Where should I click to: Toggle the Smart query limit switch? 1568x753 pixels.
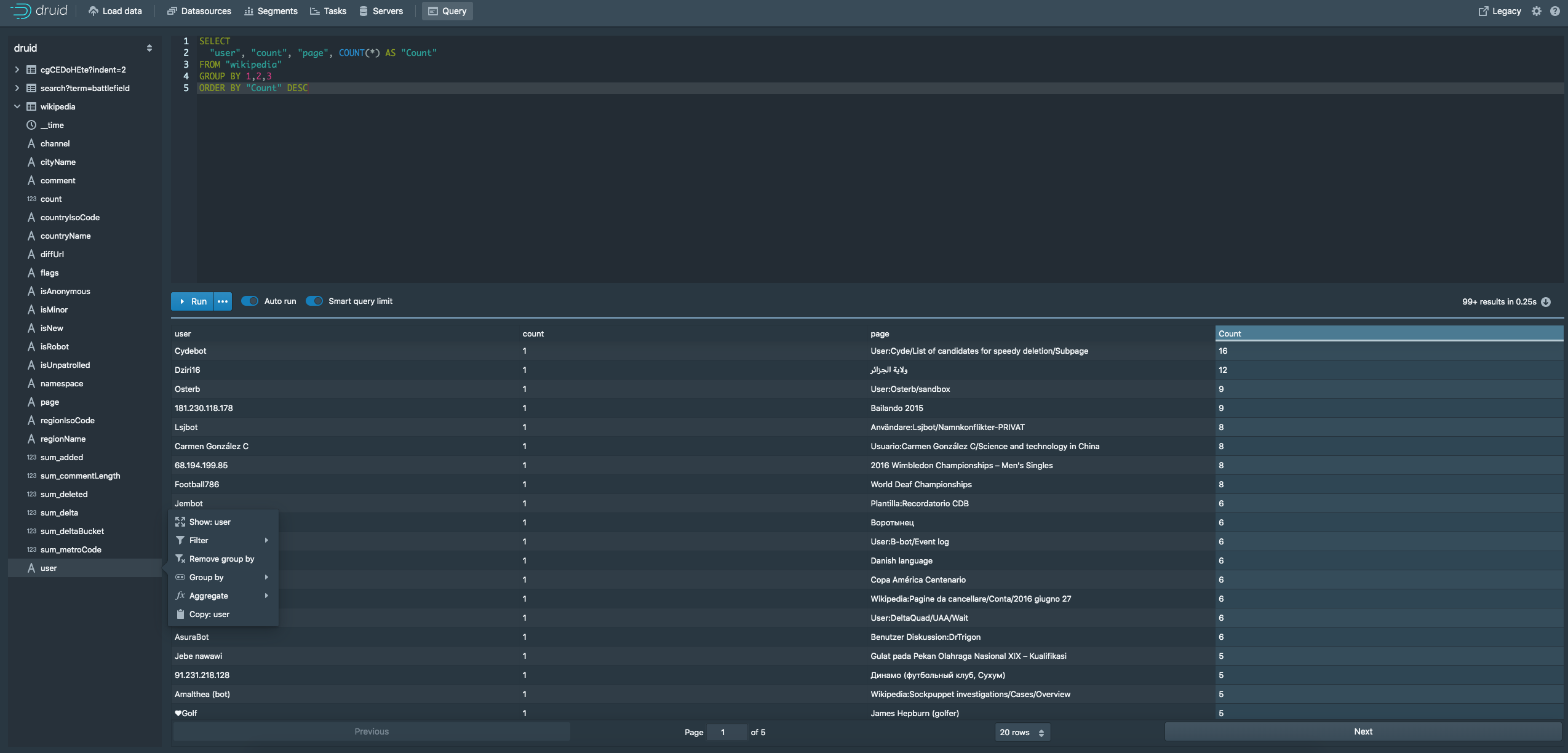pyautogui.click(x=314, y=301)
